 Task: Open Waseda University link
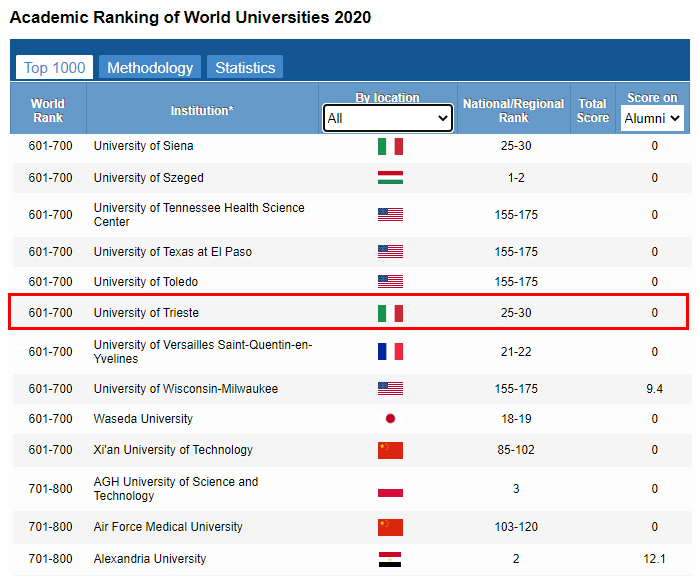143,419
